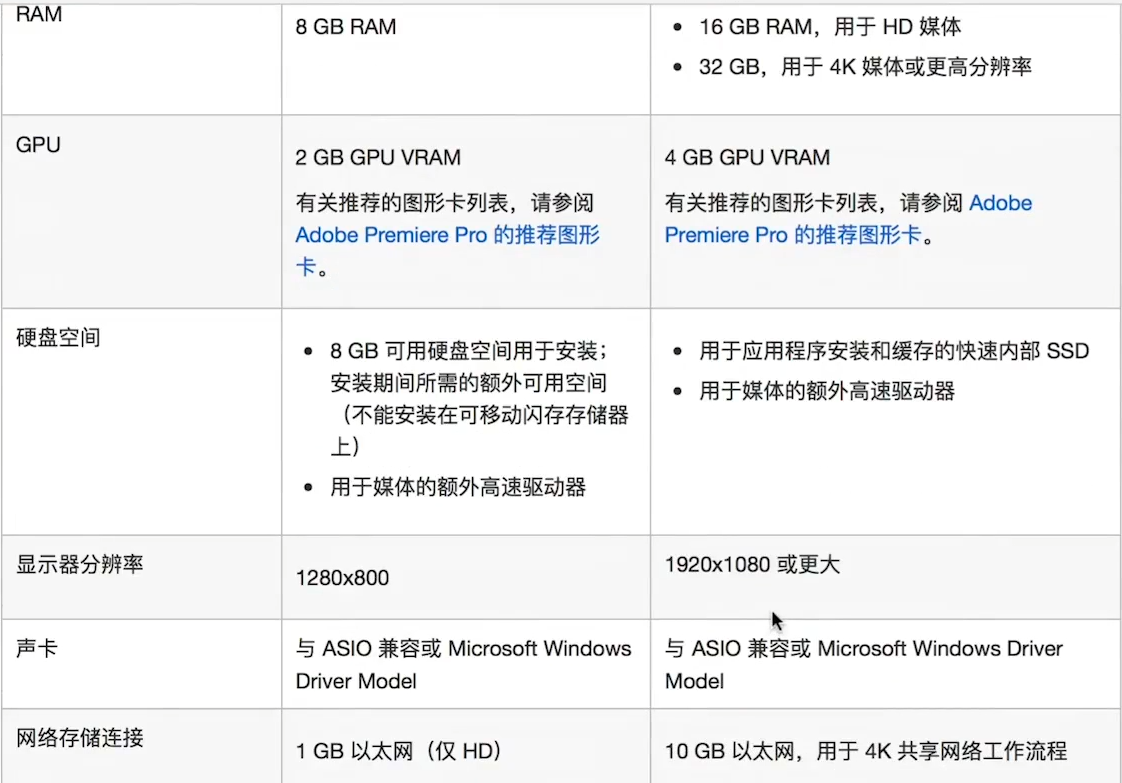The image size is (1122, 783).
Task: Click the 32 GB 4K media bullet
Action: point(865,67)
